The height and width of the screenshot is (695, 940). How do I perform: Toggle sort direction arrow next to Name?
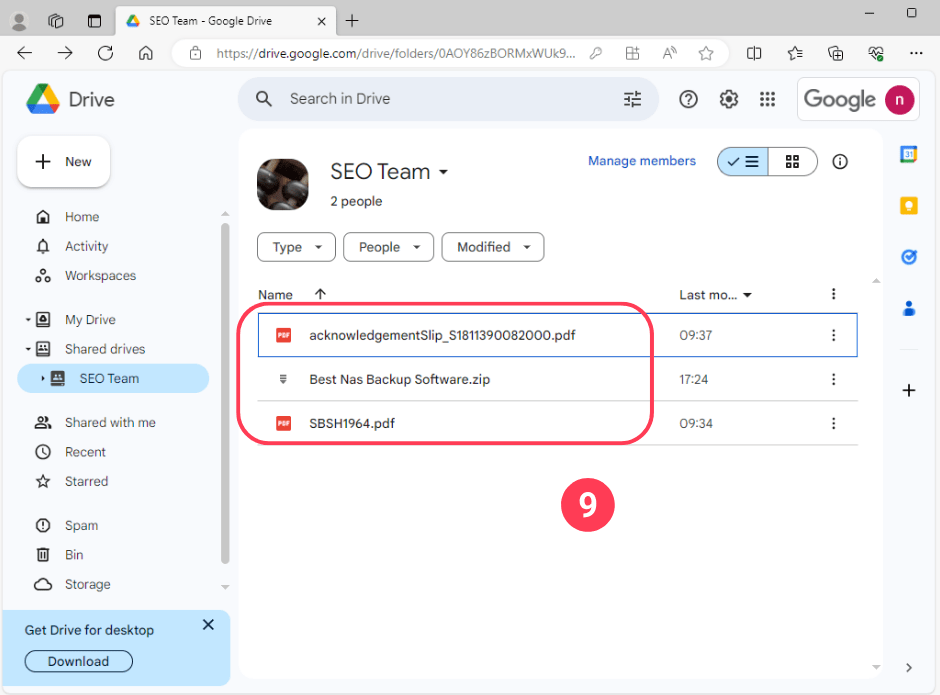point(320,294)
